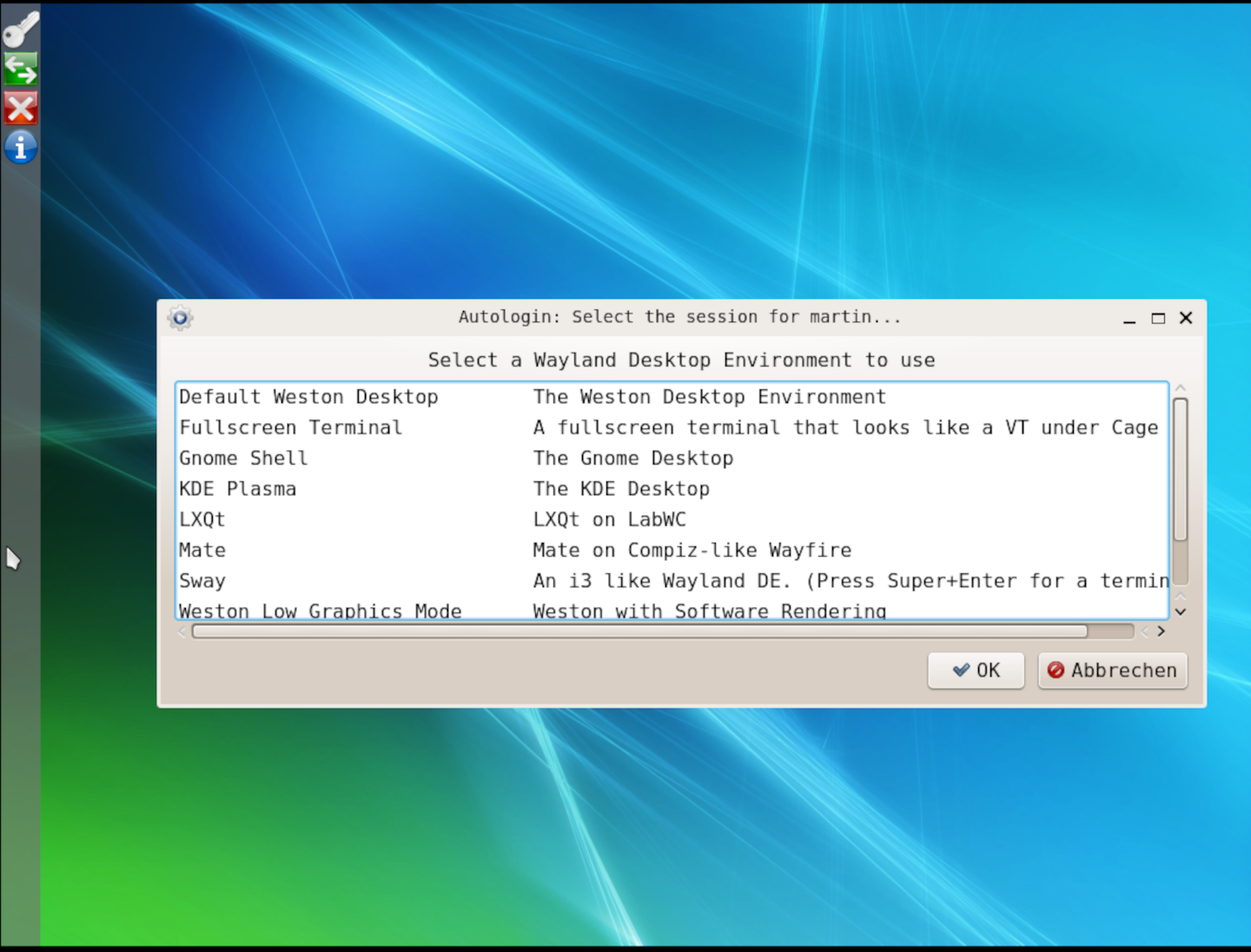Choose the Mate session row
This screenshot has height=952, width=1251.
pos(202,551)
